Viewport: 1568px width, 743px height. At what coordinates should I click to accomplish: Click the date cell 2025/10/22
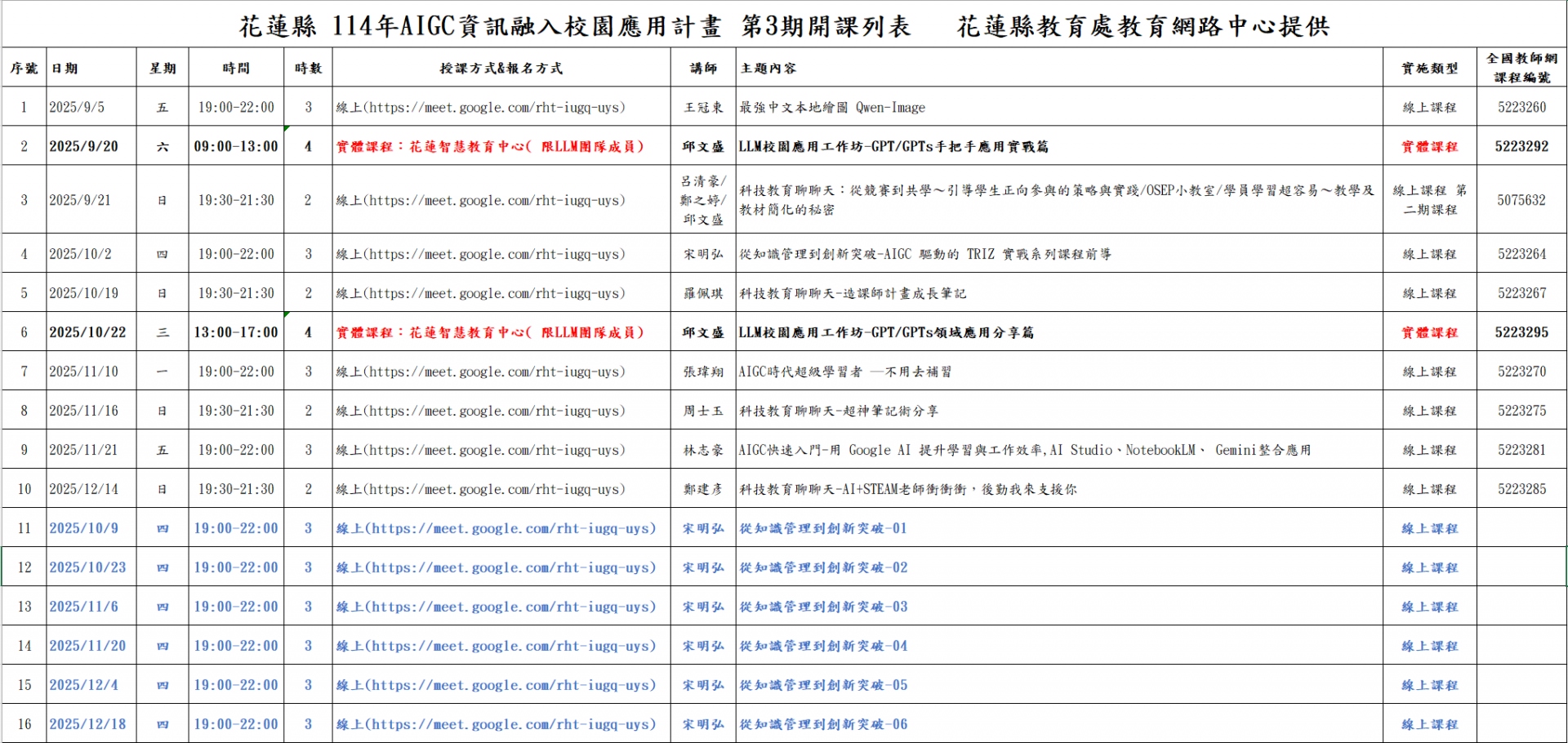click(88, 332)
